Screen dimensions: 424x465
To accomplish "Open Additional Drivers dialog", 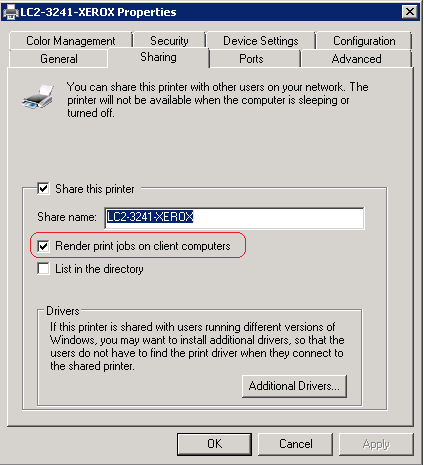I will tap(294, 386).
